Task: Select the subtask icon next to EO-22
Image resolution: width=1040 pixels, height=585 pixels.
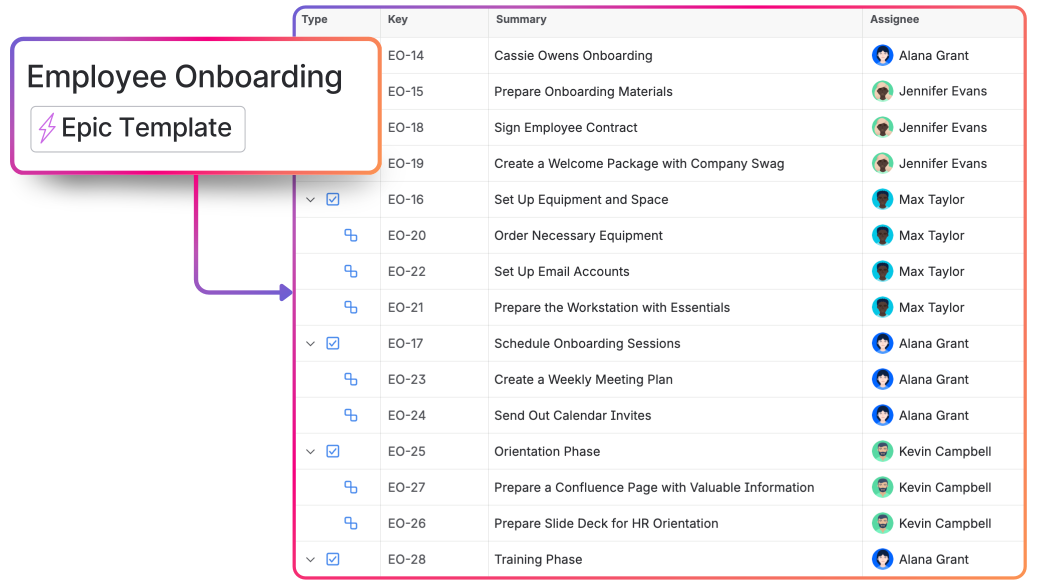Action: tap(351, 271)
